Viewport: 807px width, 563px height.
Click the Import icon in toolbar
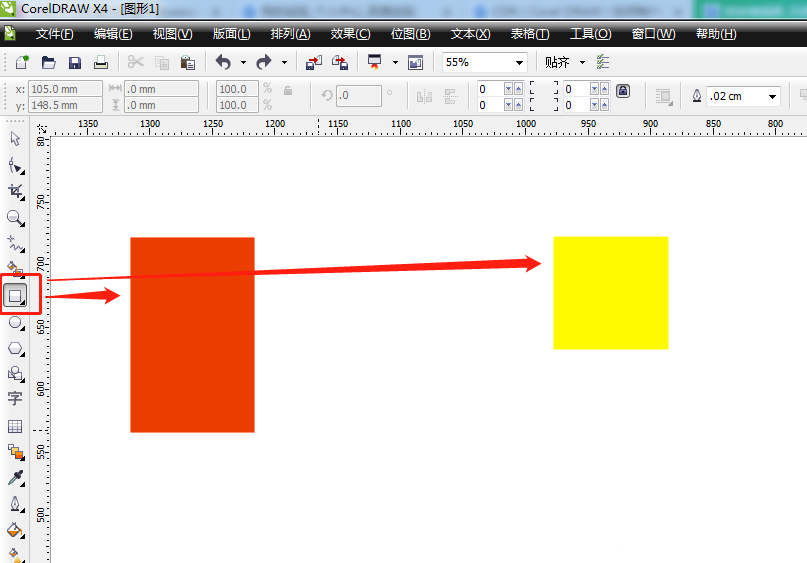click(314, 62)
